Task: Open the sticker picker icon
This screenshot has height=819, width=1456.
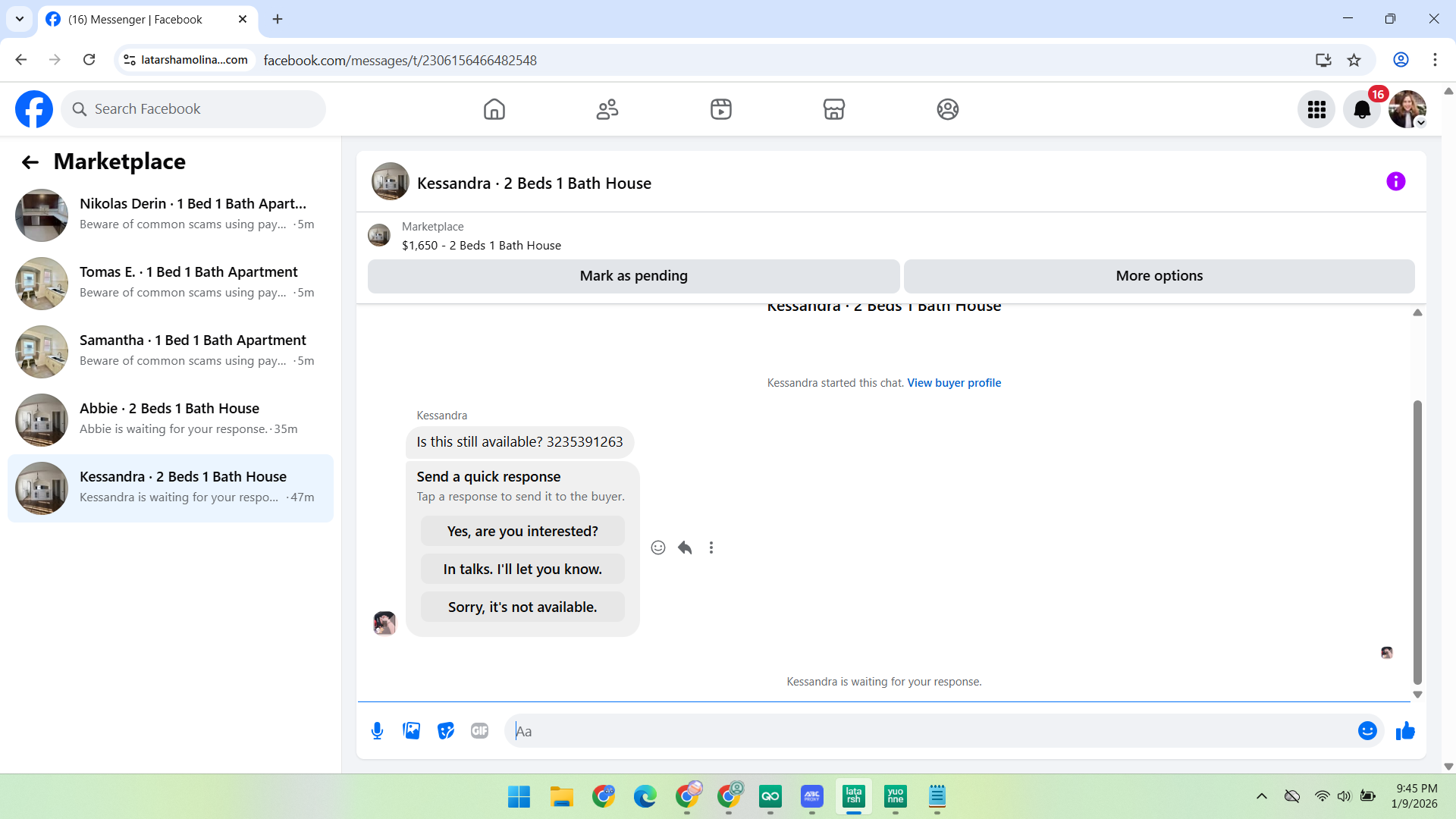Action: (x=446, y=731)
